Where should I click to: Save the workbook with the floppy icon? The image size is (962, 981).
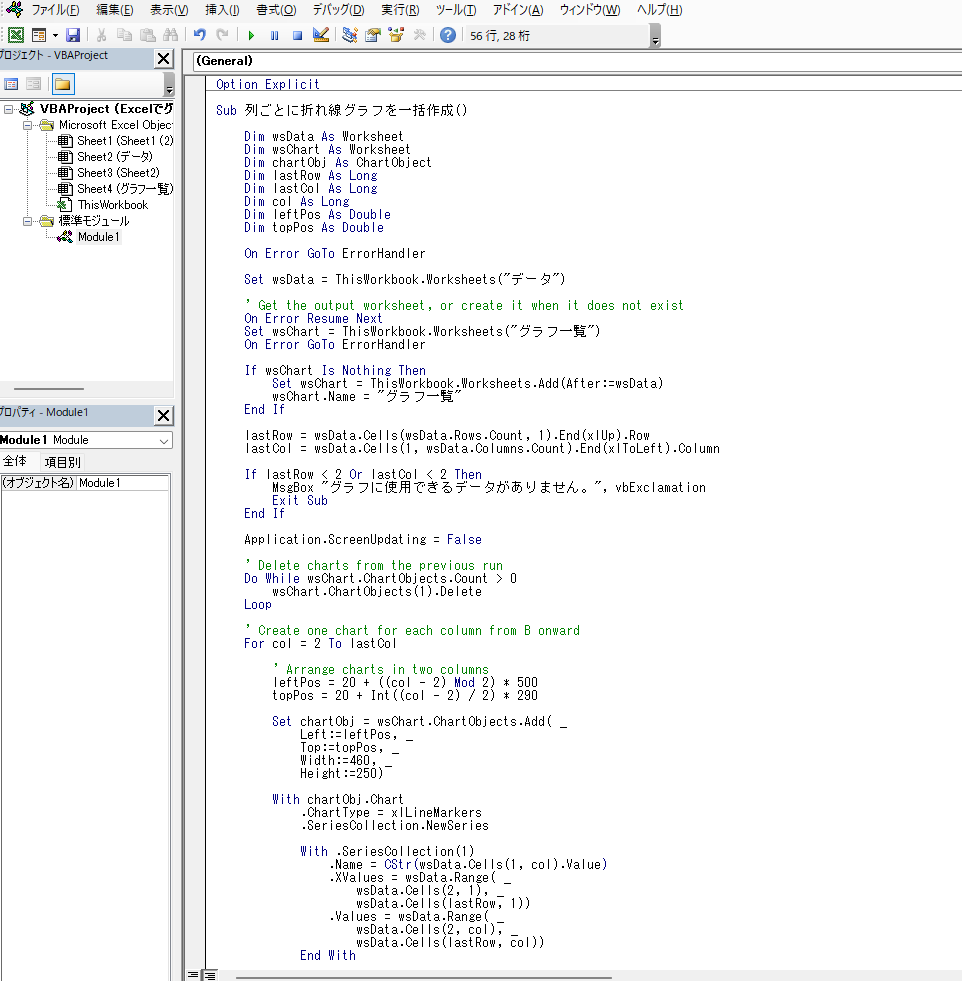tap(73, 35)
